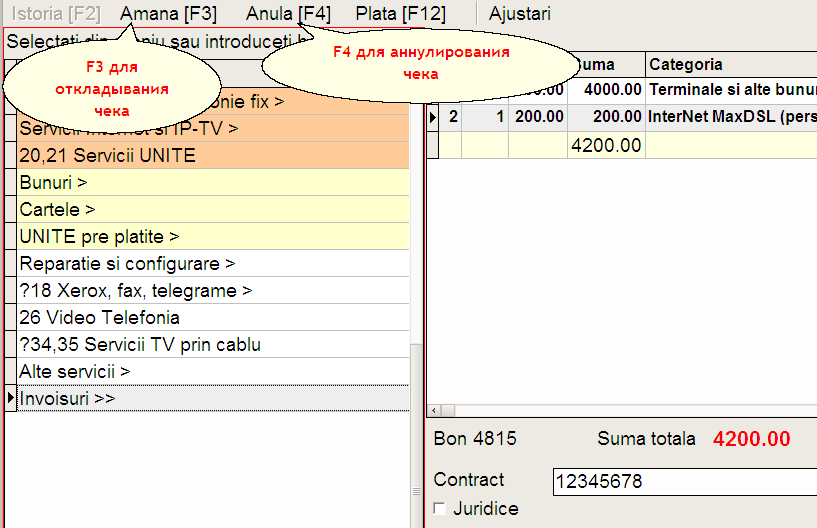Image resolution: width=817 pixels, height=528 pixels.
Task: Click Anula [F4] to cancel the receipt
Action: pos(288,14)
